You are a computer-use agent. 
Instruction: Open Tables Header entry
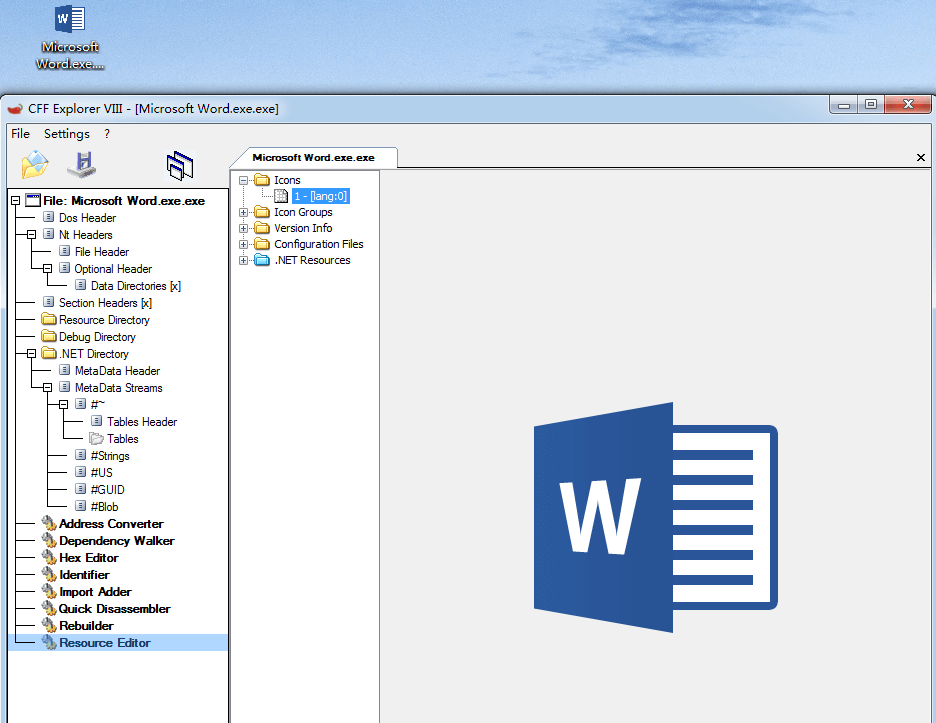pos(142,422)
